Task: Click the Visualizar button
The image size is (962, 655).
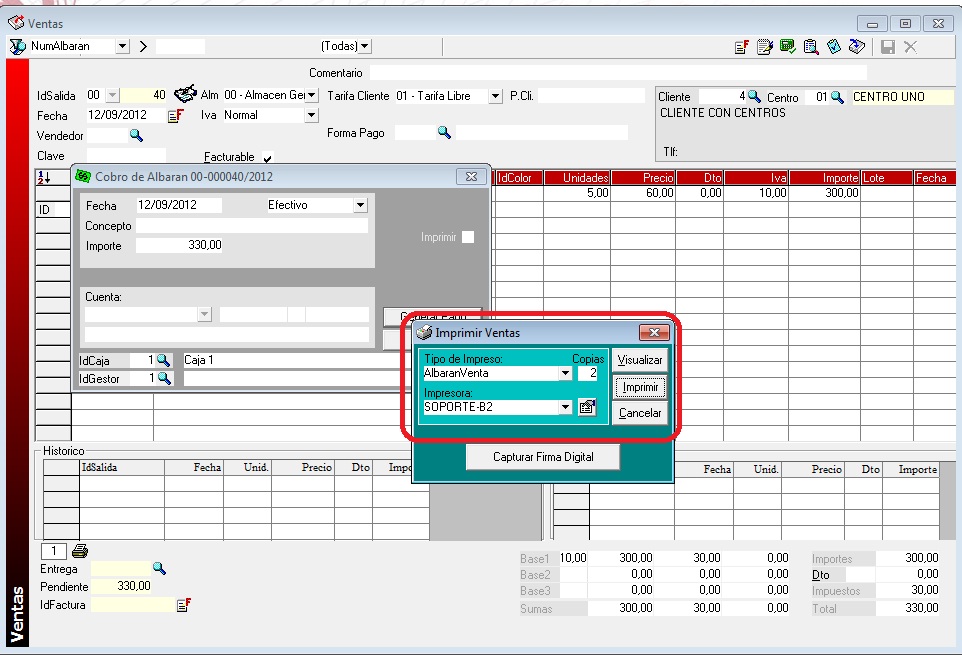Action: click(x=640, y=360)
